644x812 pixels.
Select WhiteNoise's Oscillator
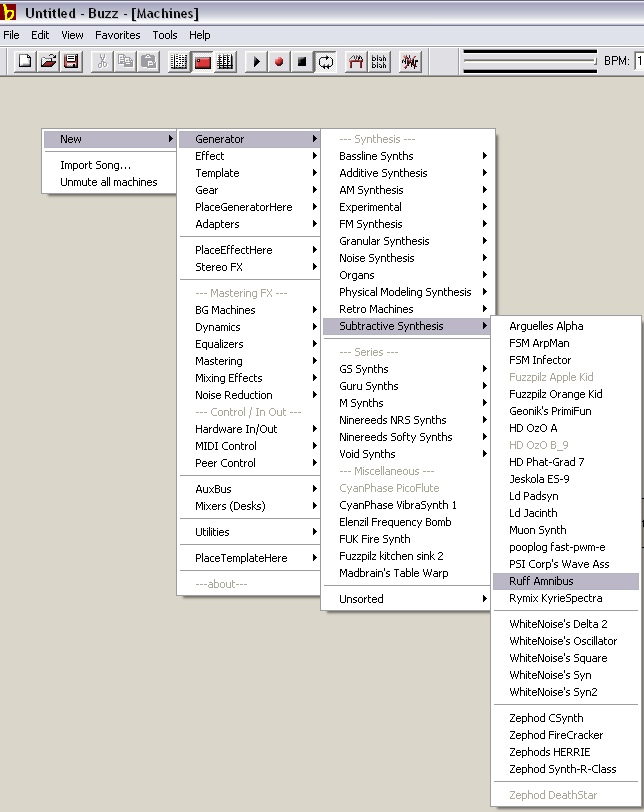(x=566, y=641)
